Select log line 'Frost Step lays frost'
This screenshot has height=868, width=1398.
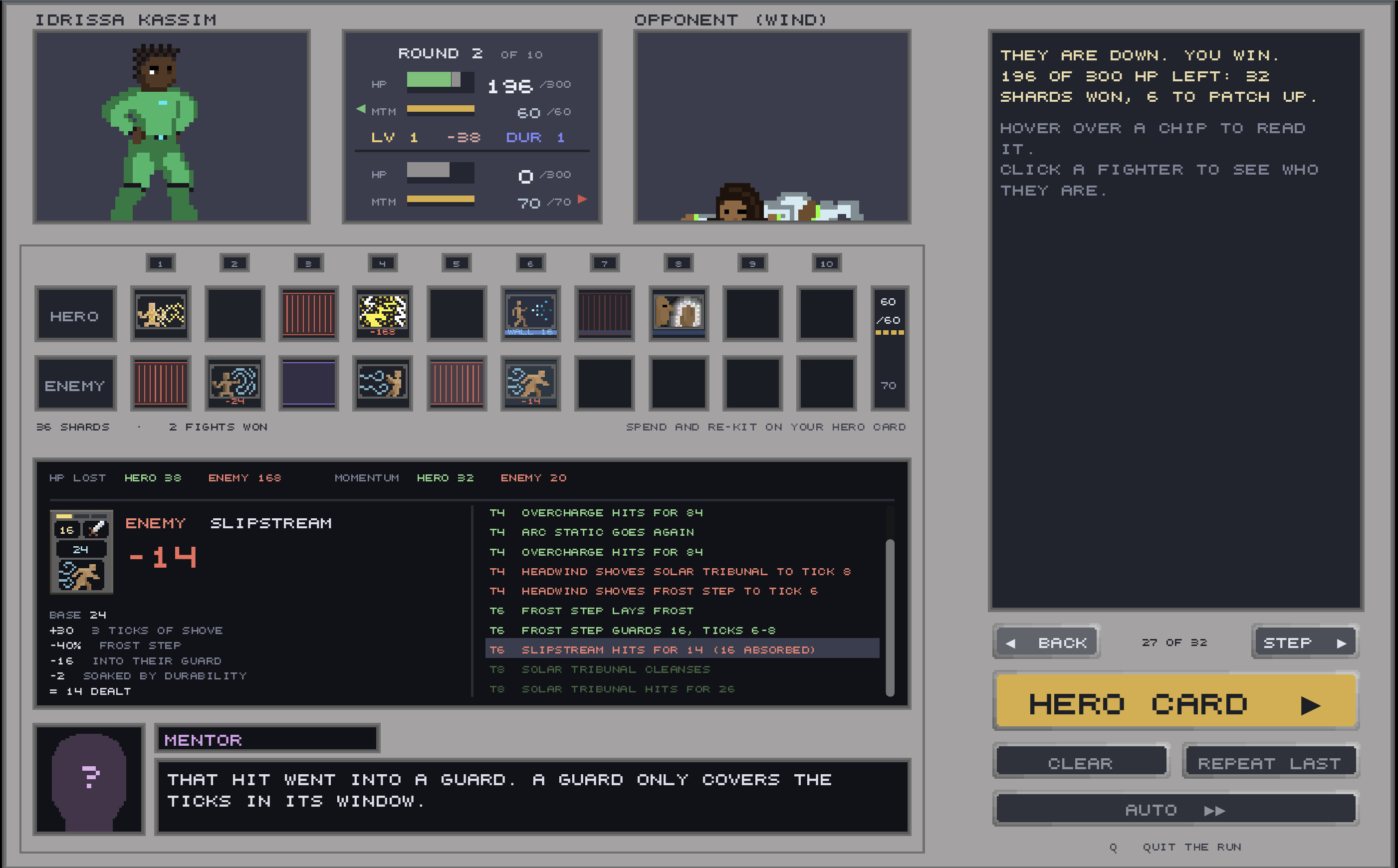point(682,610)
